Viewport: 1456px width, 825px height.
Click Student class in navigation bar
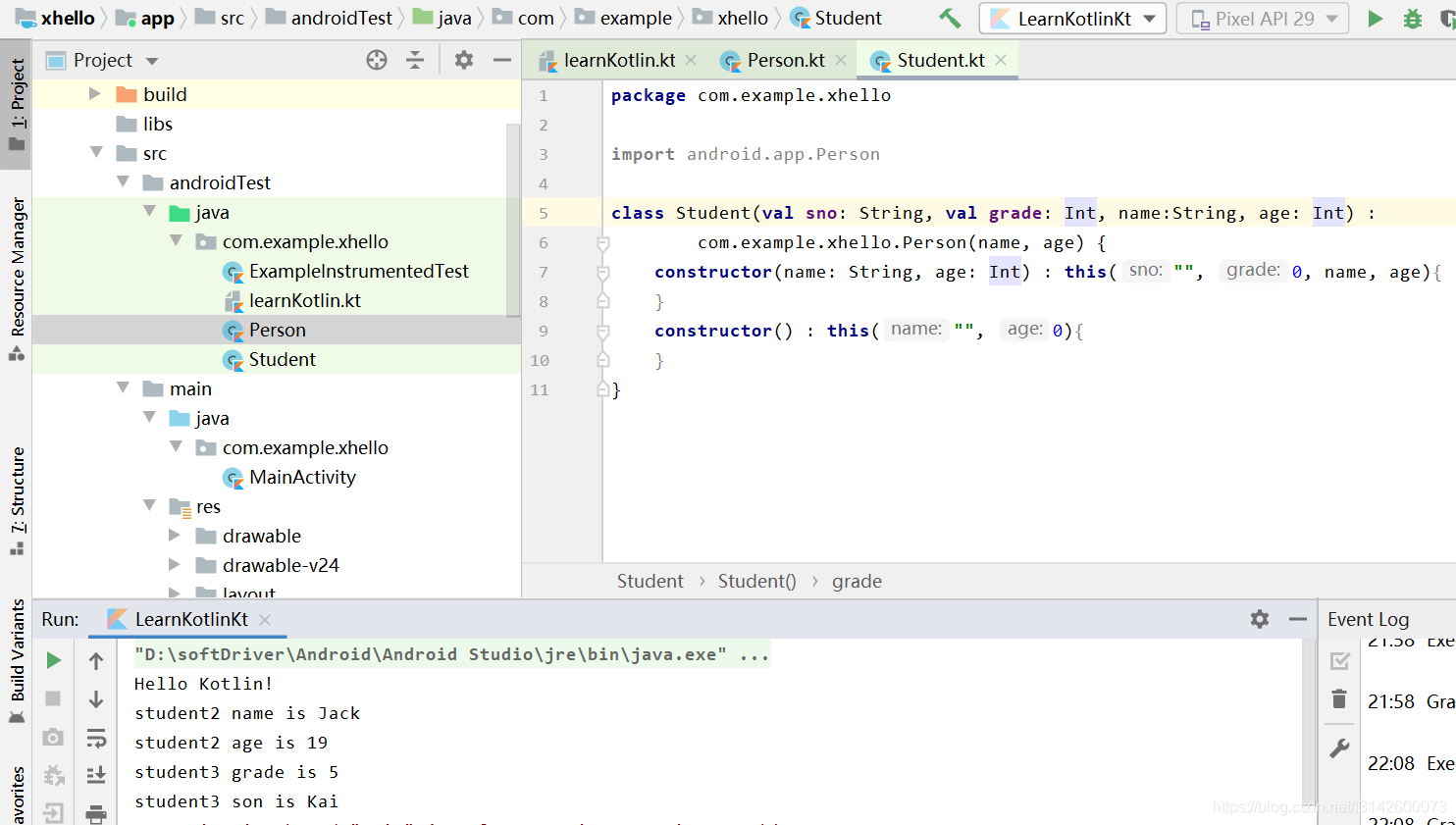(836, 18)
